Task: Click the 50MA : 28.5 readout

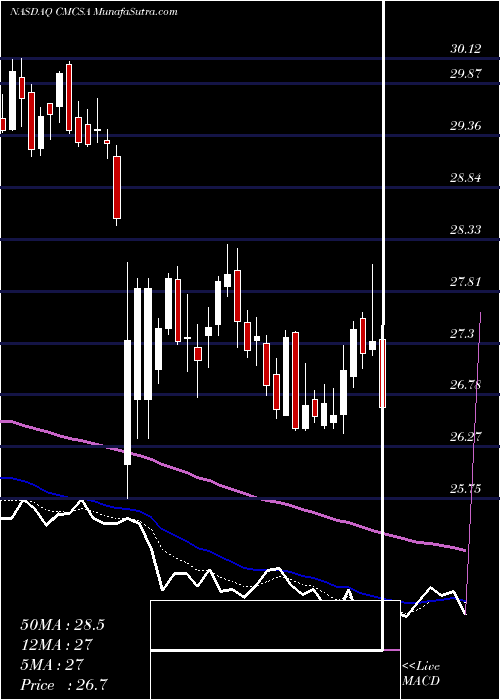Action: point(62,625)
